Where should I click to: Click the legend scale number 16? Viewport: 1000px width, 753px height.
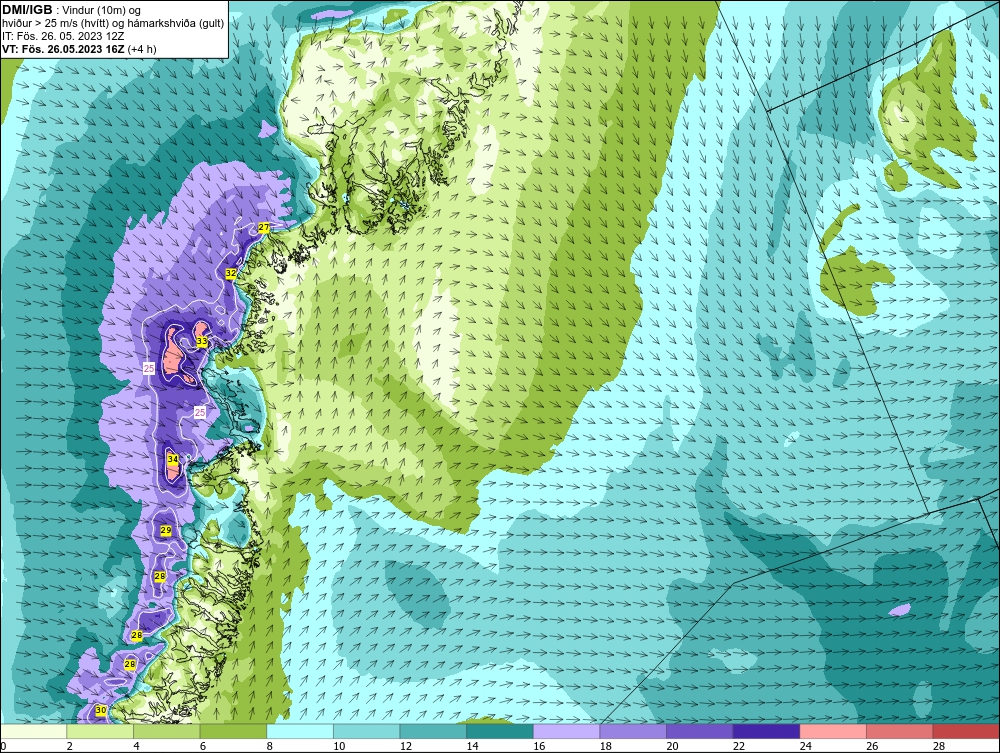(x=539, y=746)
